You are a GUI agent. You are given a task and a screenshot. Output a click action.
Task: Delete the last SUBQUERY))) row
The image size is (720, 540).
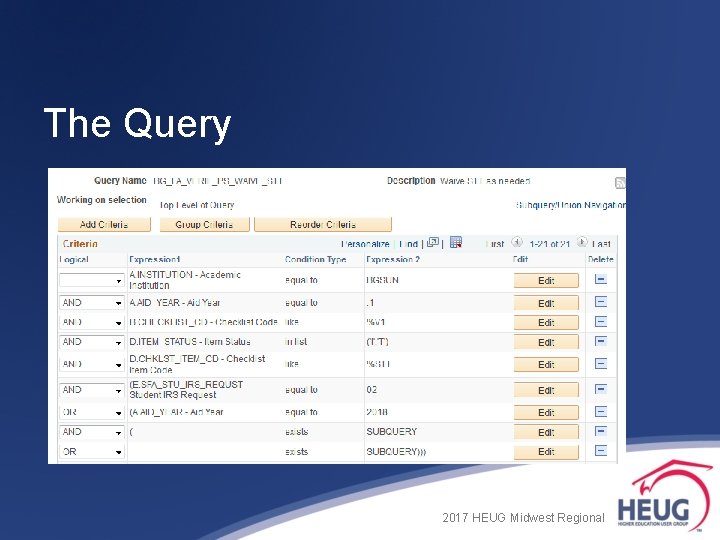[601, 451]
